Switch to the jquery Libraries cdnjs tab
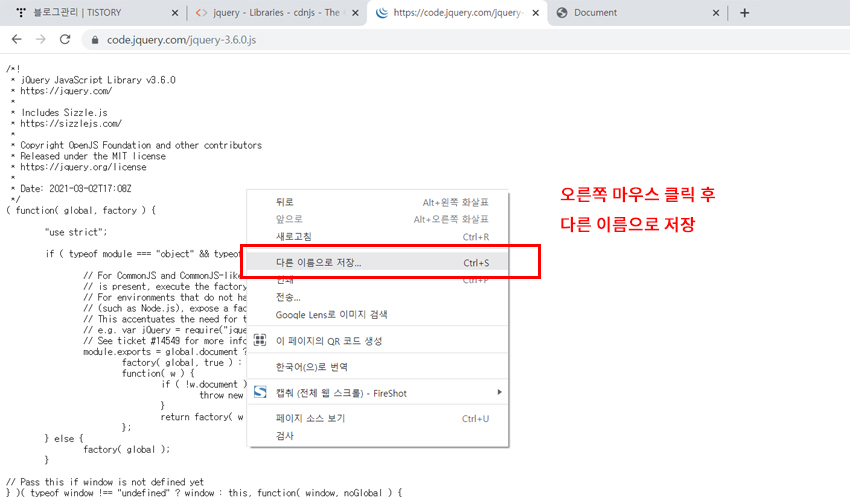The height and width of the screenshot is (500, 850). tap(275, 12)
